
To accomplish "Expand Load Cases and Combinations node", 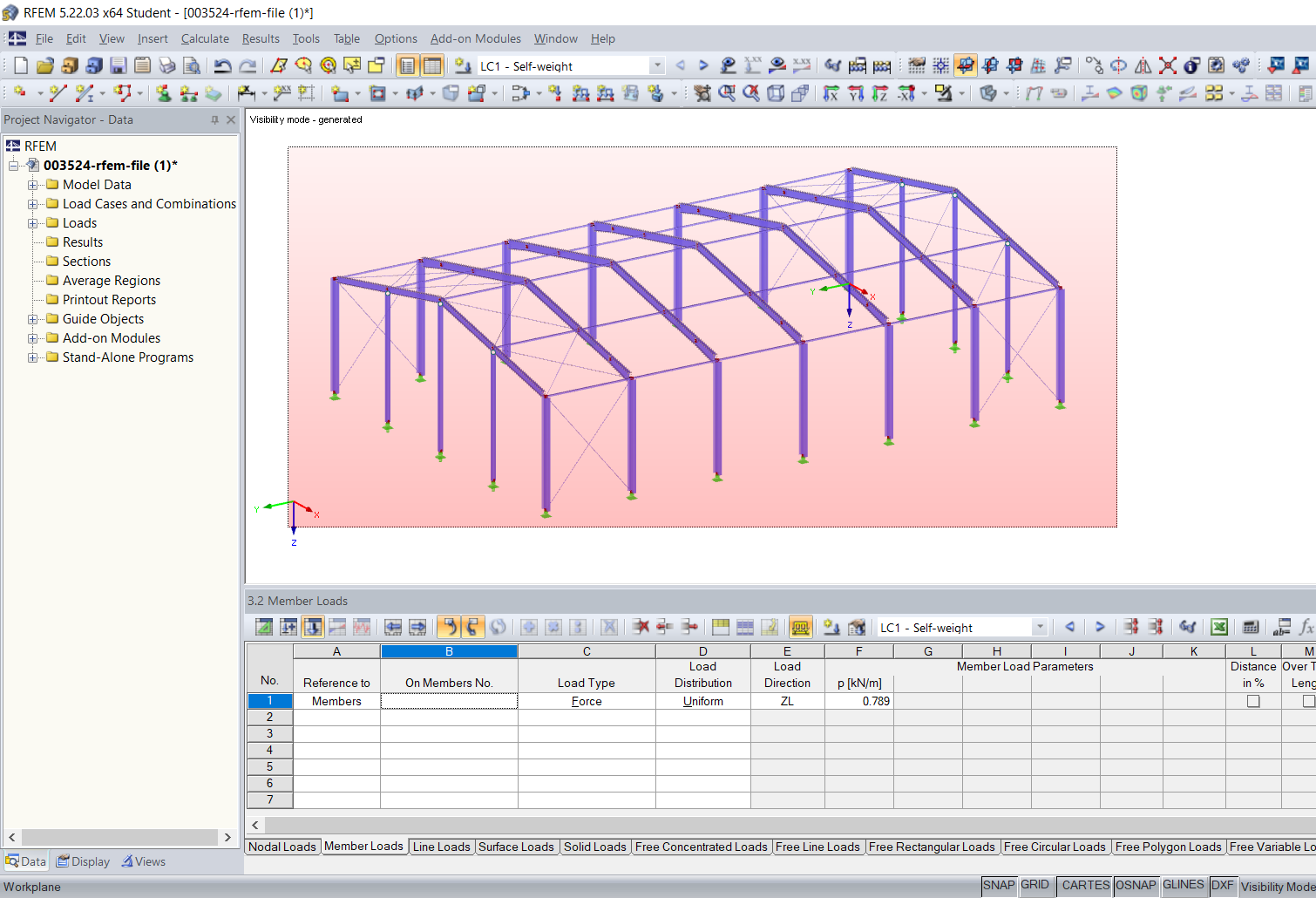I will point(32,204).
